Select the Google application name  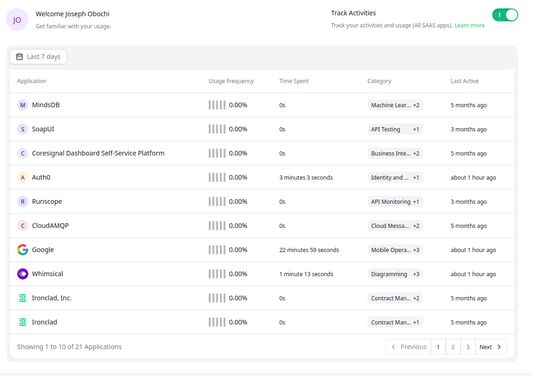tap(42, 250)
